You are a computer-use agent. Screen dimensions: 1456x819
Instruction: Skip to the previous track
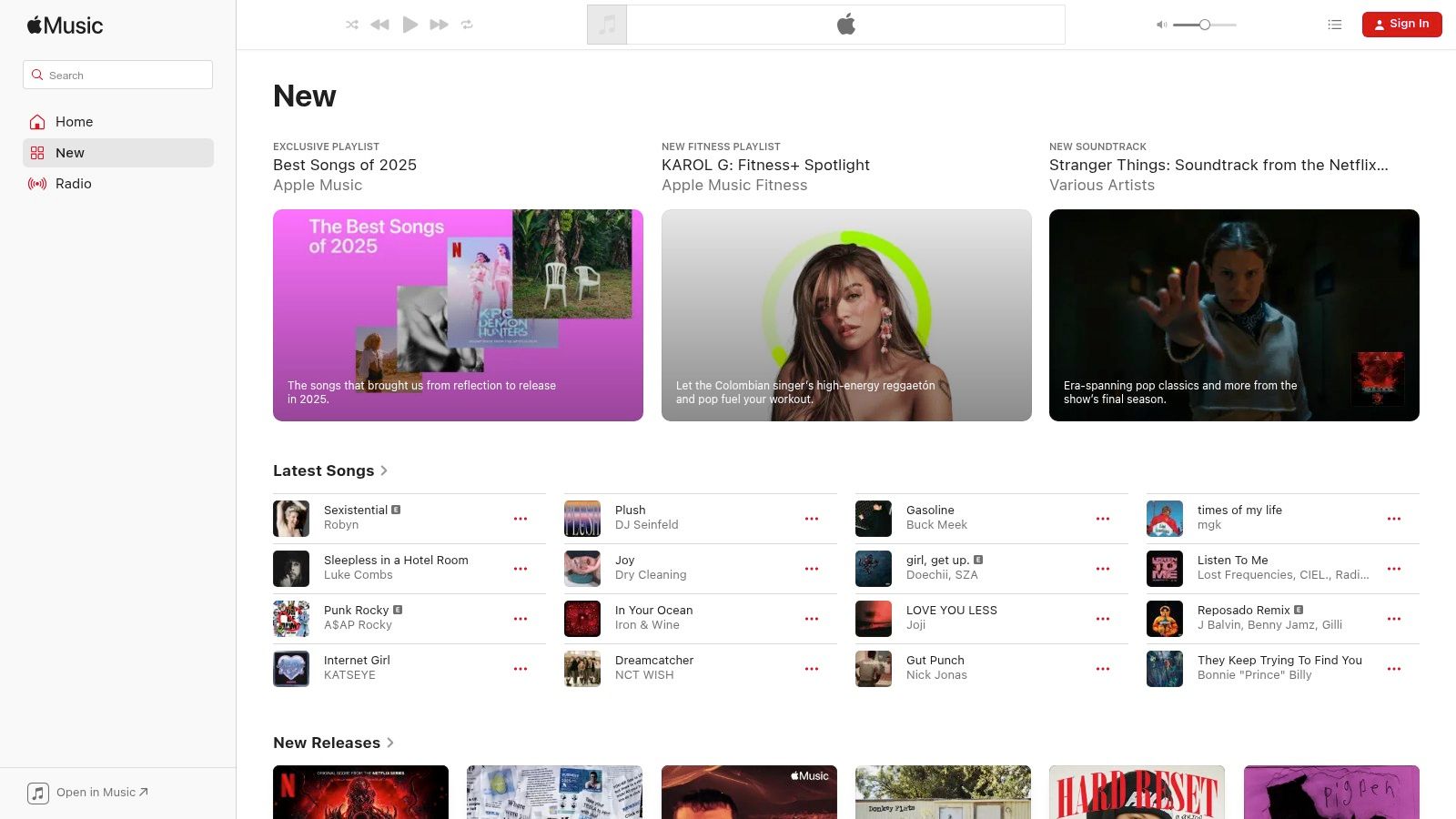(380, 25)
